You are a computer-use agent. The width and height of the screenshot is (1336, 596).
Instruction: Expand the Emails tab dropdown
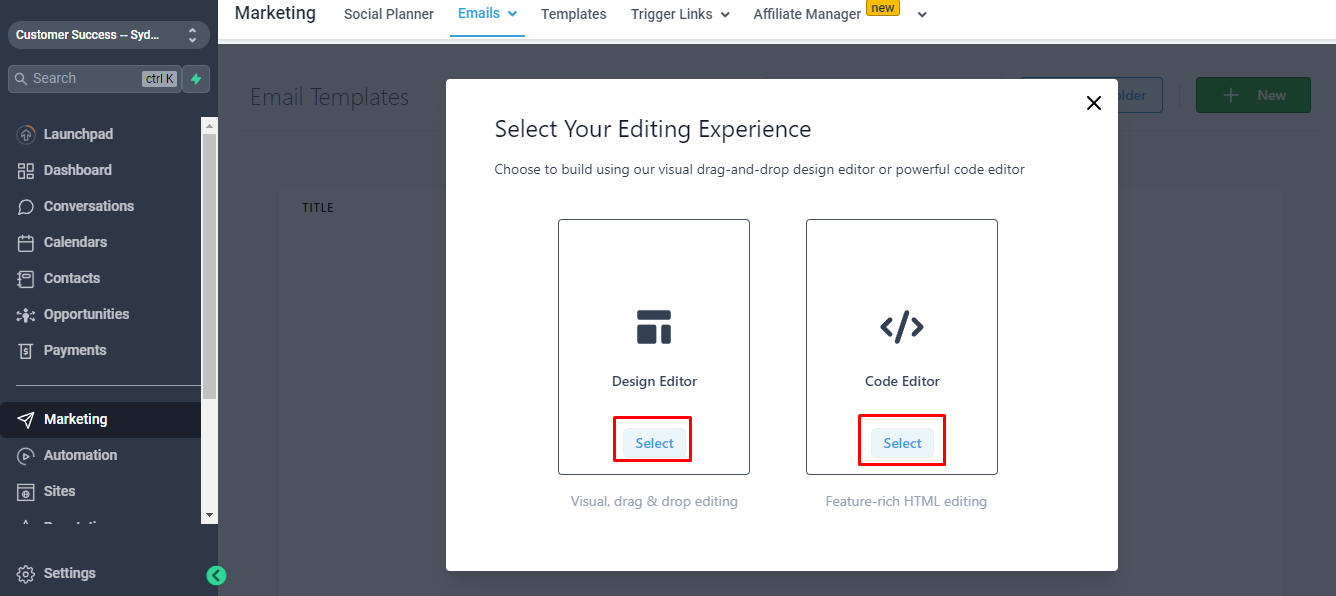coord(512,14)
